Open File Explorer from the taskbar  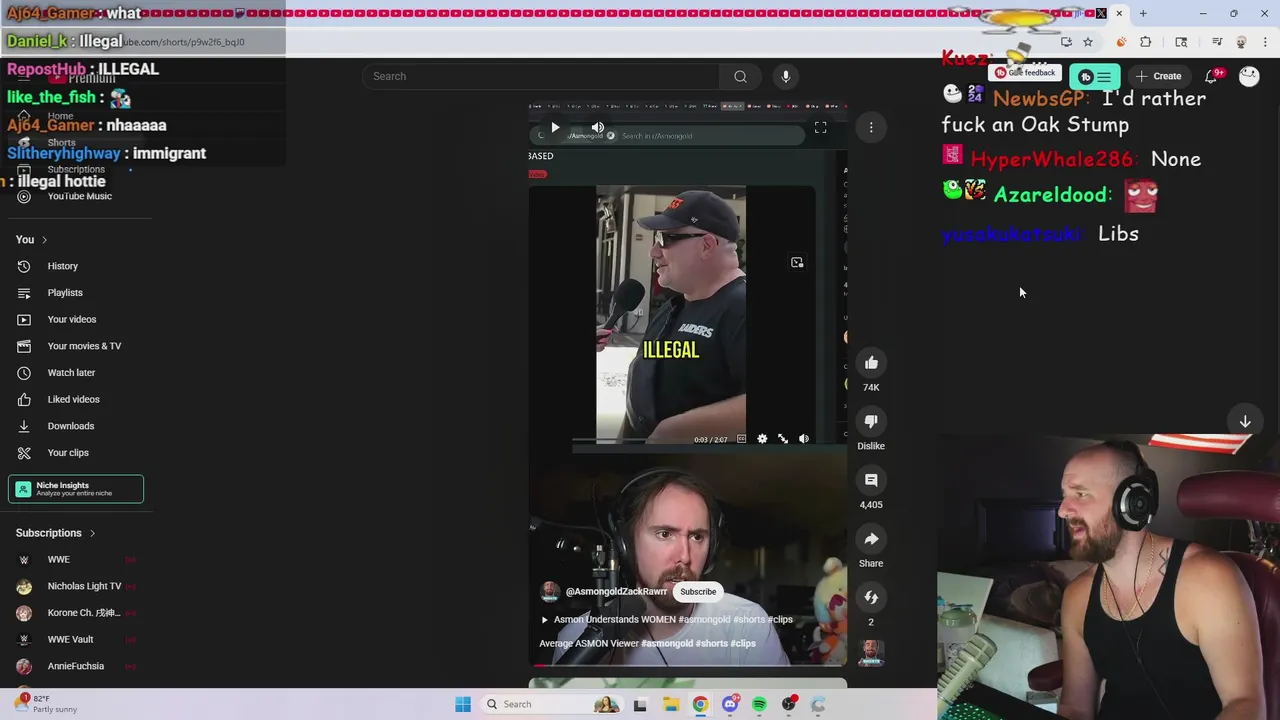(670, 704)
